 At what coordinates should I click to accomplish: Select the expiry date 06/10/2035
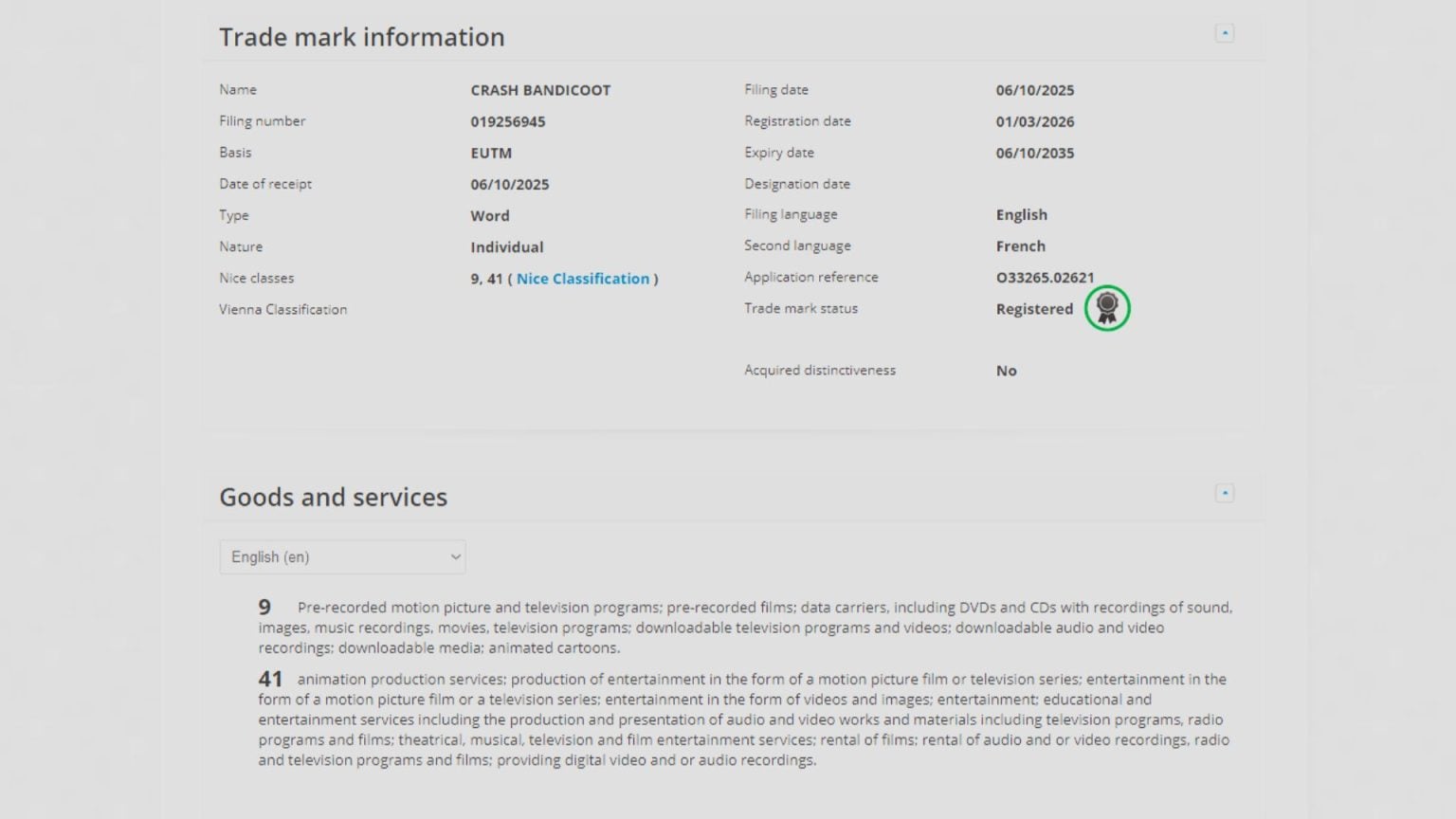[x=1035, y=153]
